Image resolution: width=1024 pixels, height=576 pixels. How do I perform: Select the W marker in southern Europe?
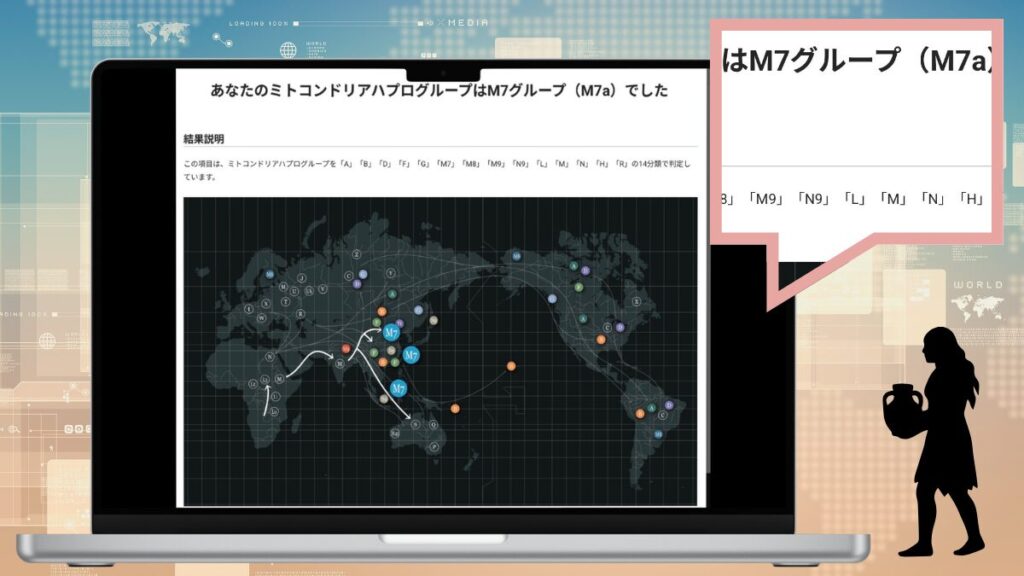coord(261,318)
